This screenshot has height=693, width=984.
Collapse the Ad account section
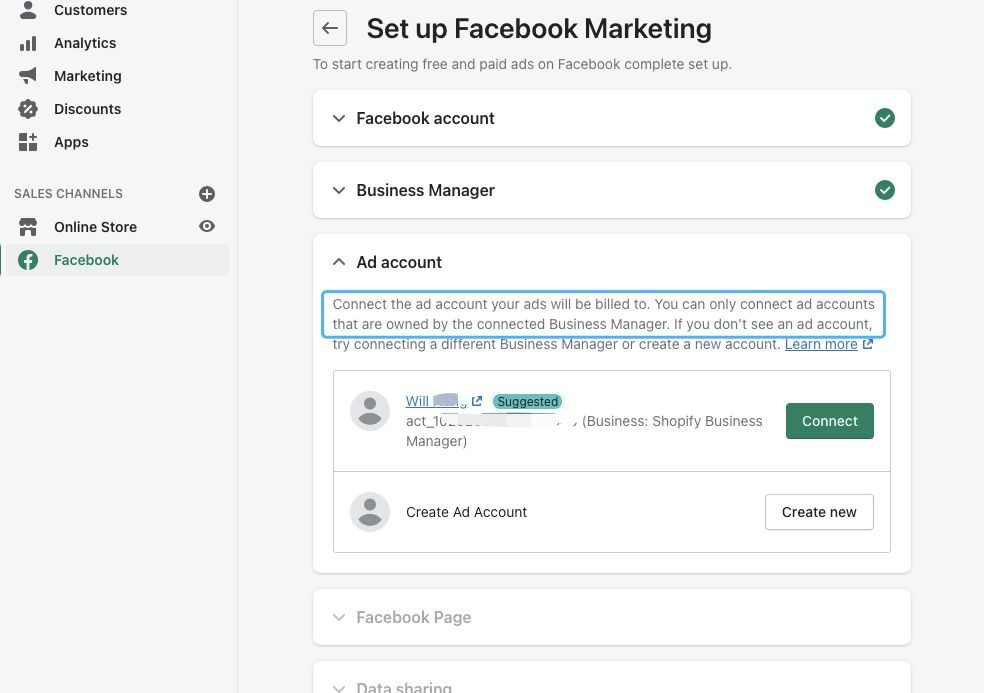[x=339, y=262]
